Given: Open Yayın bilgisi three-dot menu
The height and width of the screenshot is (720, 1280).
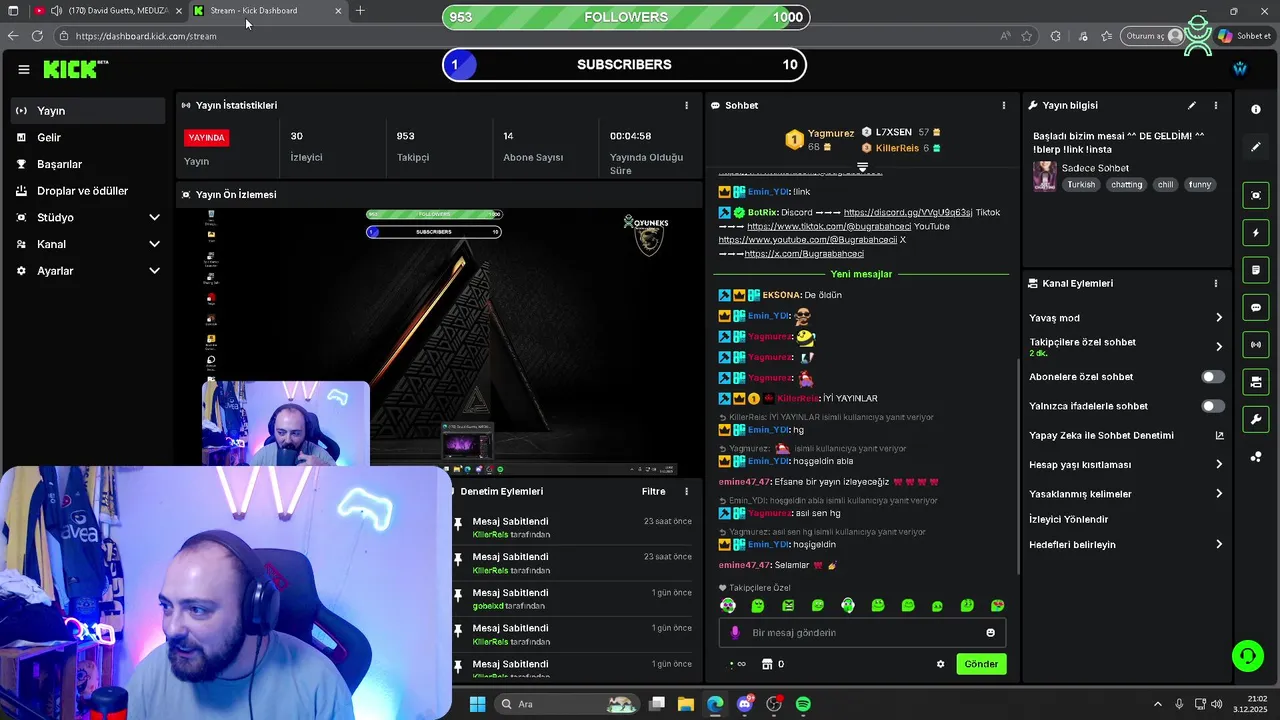Looking at the screenshot, I should tap(1216, 105).
